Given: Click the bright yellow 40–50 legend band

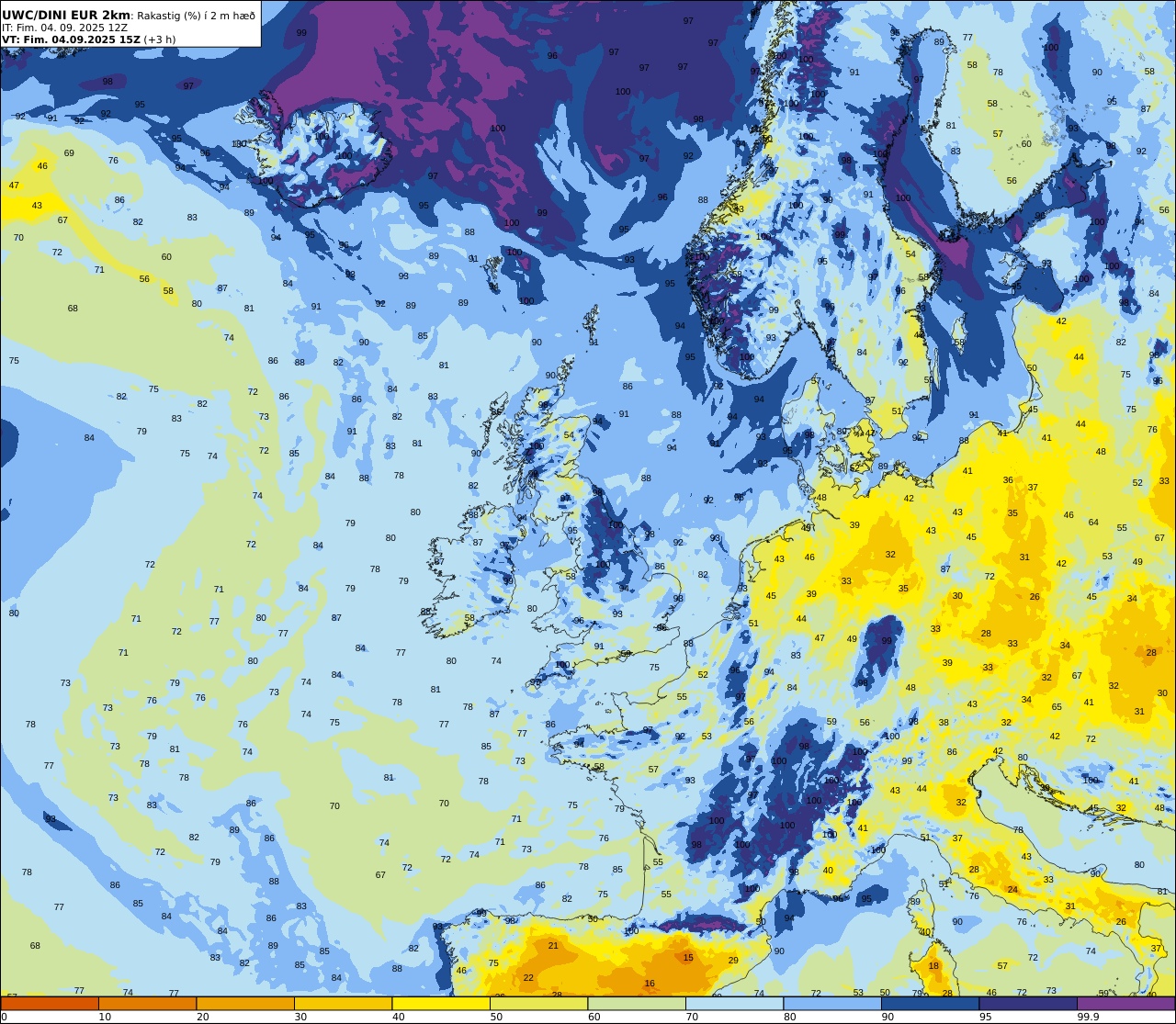Looking at the screenshot, I should [441, 1003].
